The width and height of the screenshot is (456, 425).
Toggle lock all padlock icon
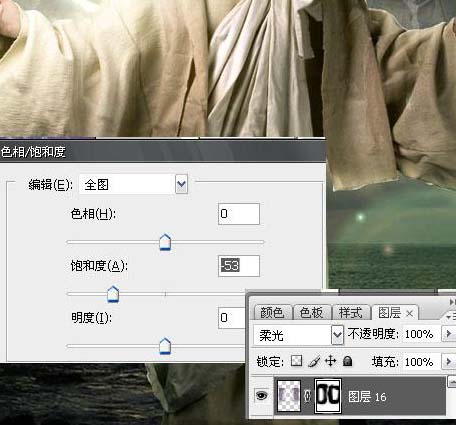[x=347, y=361]
